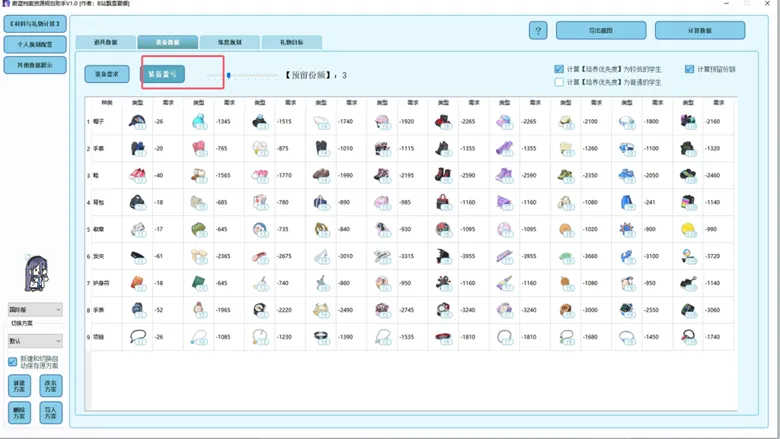Click the 导出截图 button

coord(600,30)
